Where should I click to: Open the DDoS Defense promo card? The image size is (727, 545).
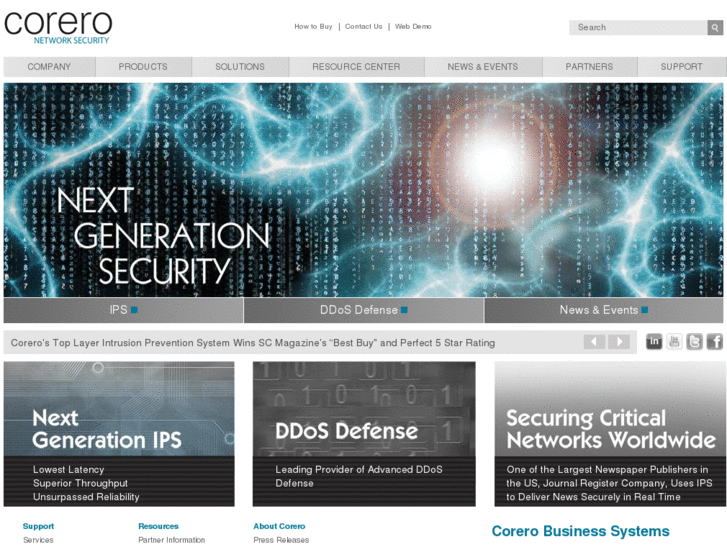click(x=364, y=434)
